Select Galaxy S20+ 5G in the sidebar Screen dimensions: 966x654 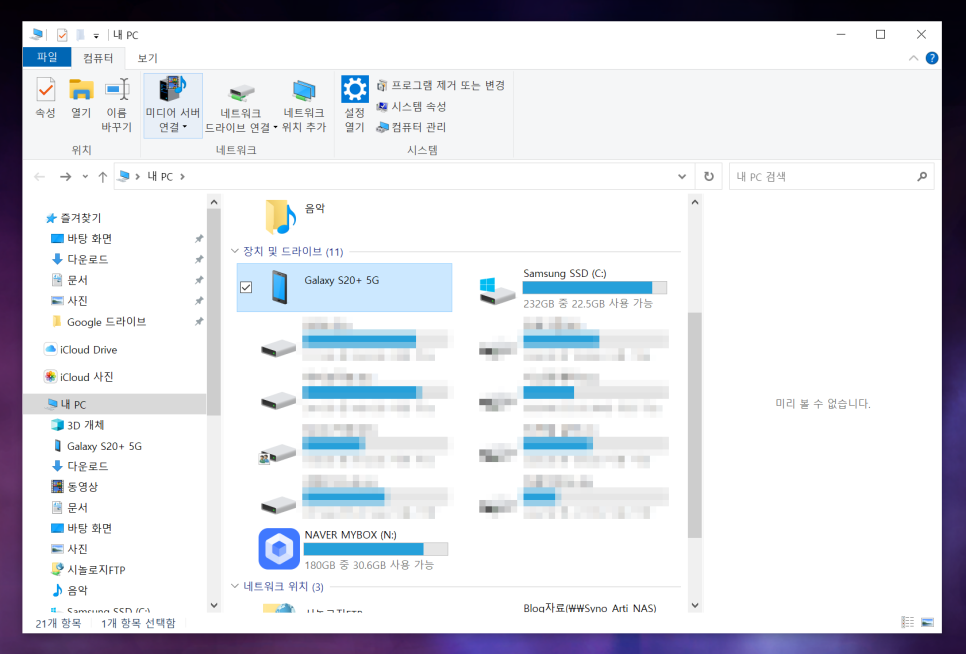(97, 446)
